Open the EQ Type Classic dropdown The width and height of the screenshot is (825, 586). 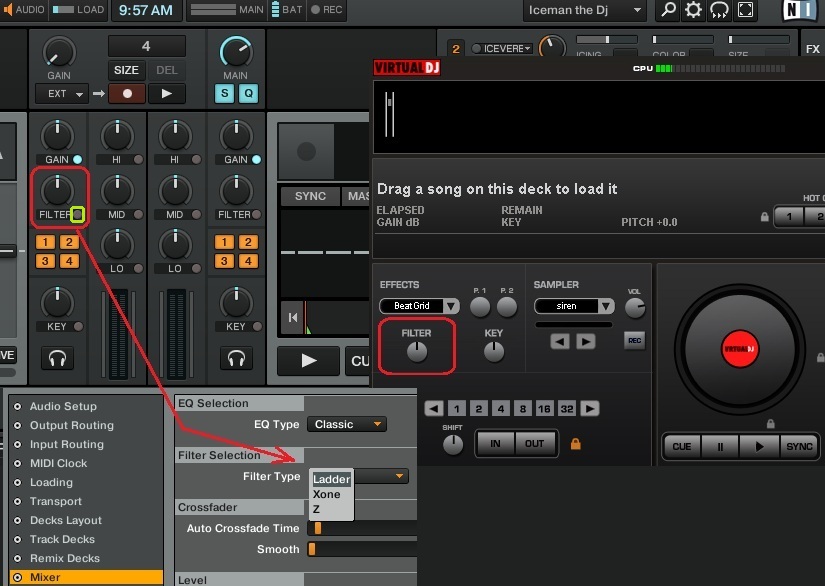(x=347, y=424)
